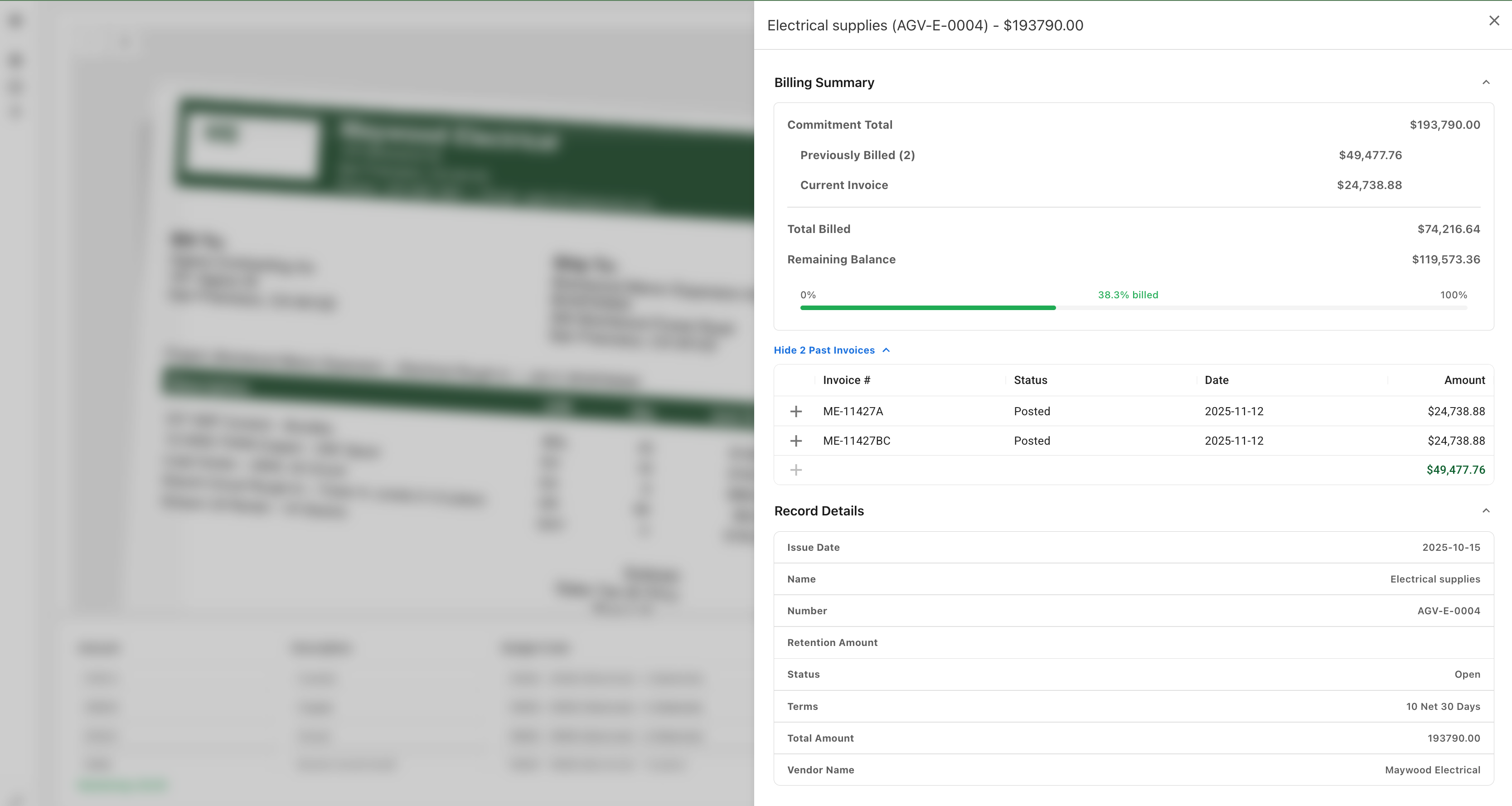This screenshot has width=1512, height=806.
Task: Collapse the Record Details section
Action: [1486, 511]
